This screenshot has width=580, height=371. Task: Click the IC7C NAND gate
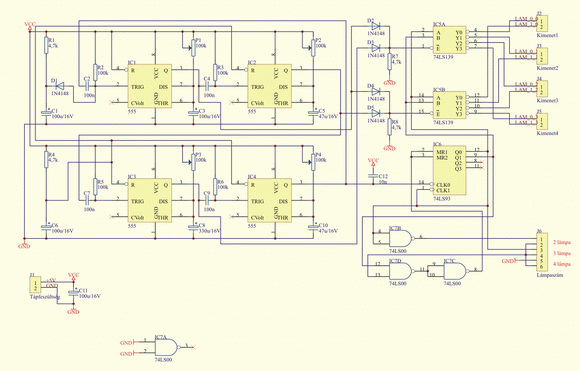[455, 271]
